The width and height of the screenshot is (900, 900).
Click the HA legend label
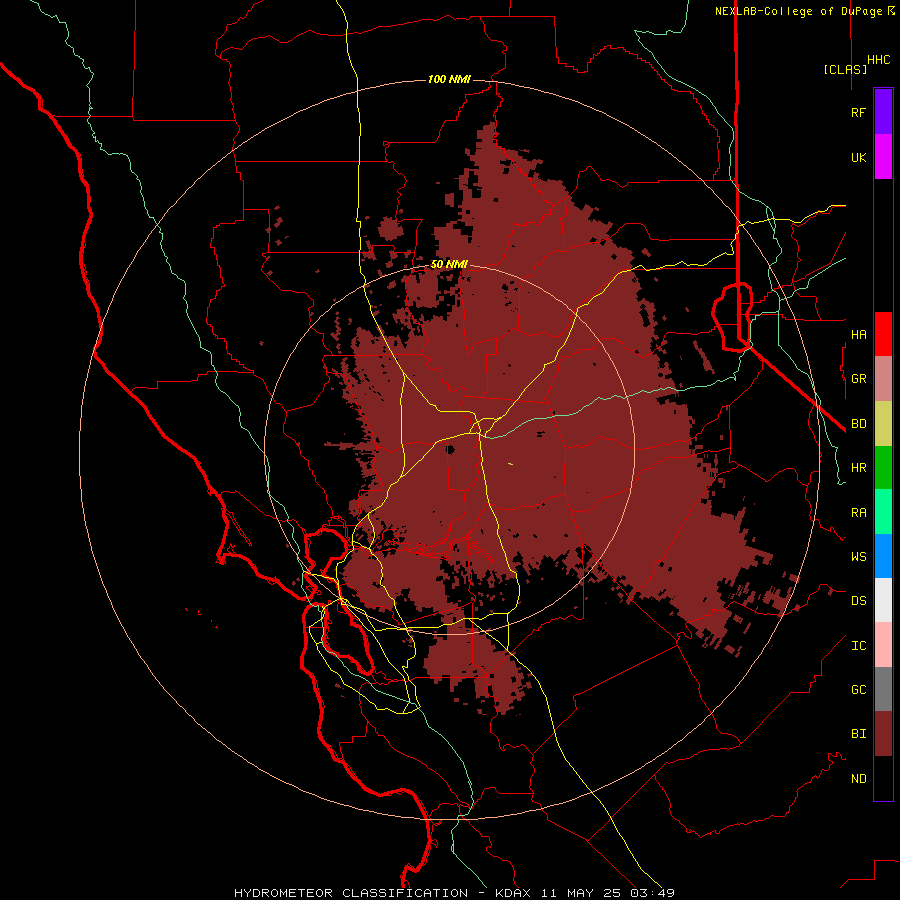(x=859, y=335)
